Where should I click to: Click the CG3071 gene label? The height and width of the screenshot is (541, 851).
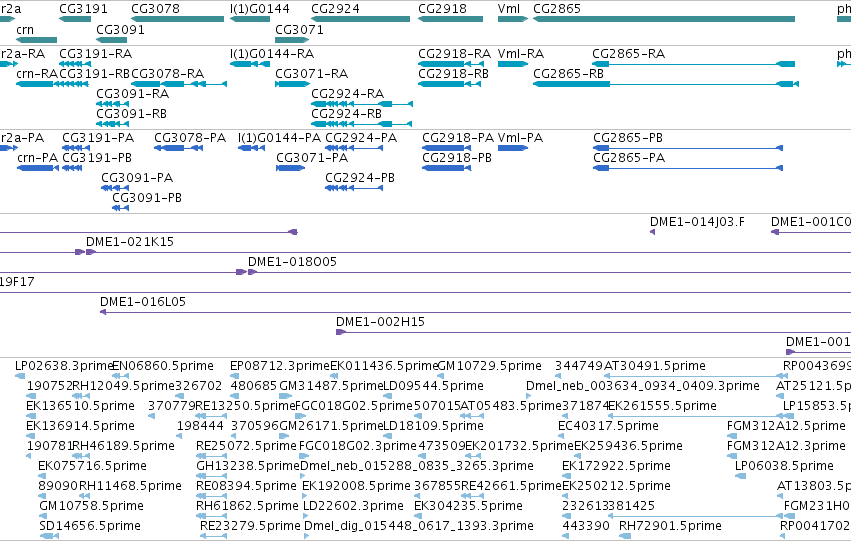pyautogui.click(x=299, y=29)
